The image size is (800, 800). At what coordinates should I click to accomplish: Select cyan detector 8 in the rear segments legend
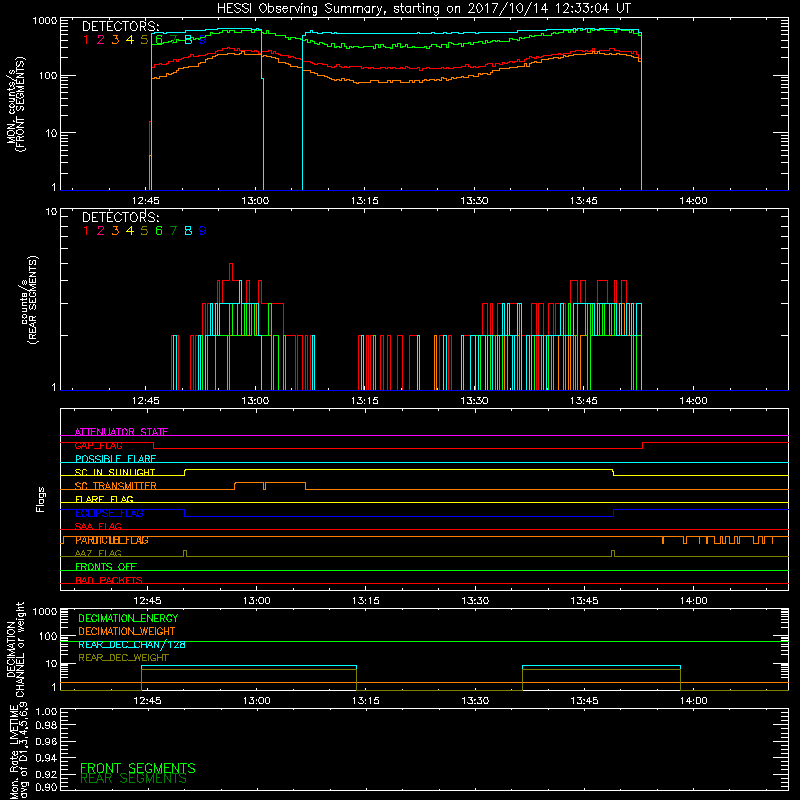pos(188,231)
